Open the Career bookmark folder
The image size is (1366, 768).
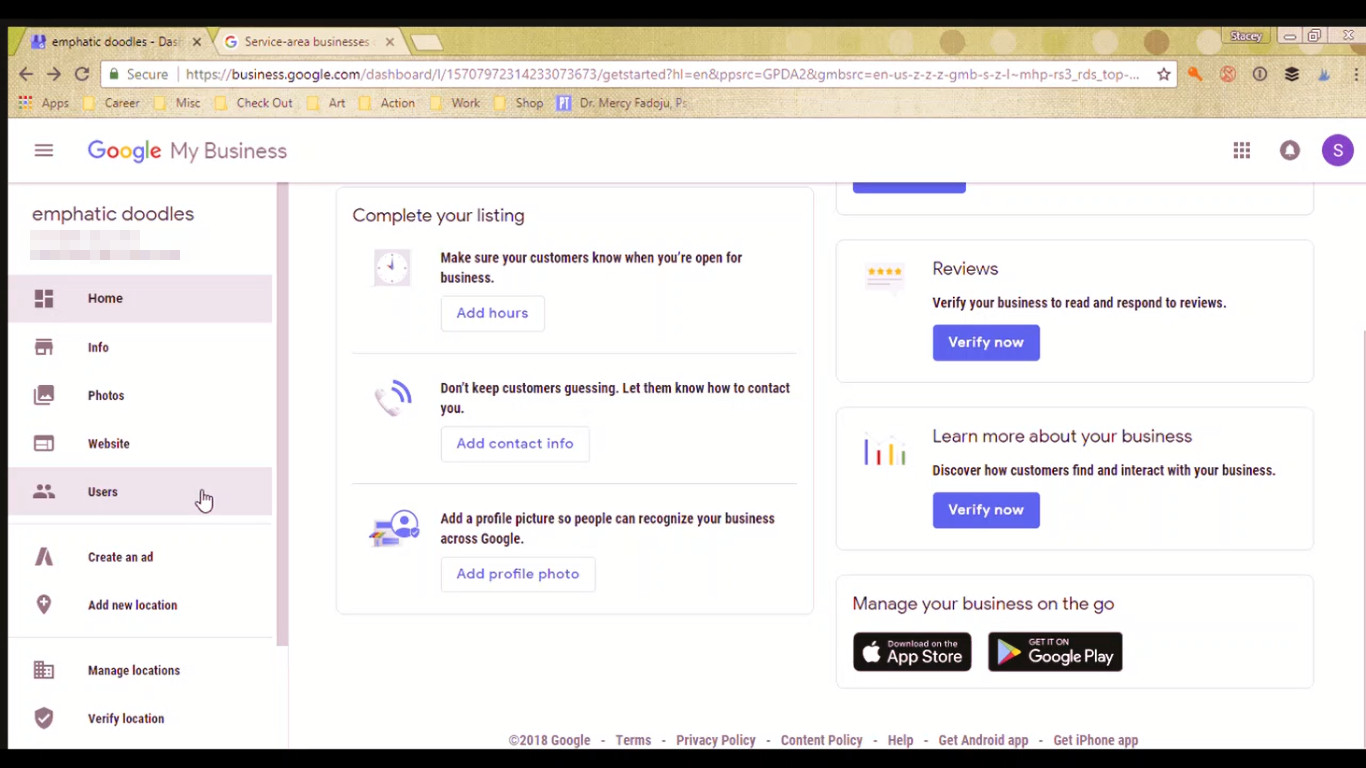(112, 103)
